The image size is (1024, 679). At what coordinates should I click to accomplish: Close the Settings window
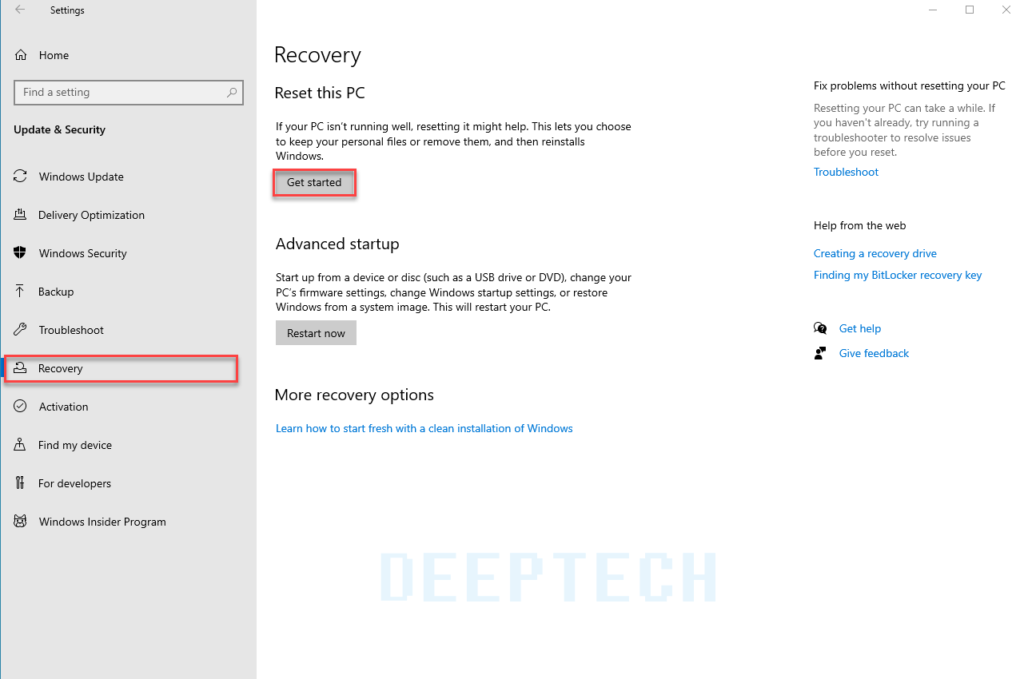[1006, 10]
